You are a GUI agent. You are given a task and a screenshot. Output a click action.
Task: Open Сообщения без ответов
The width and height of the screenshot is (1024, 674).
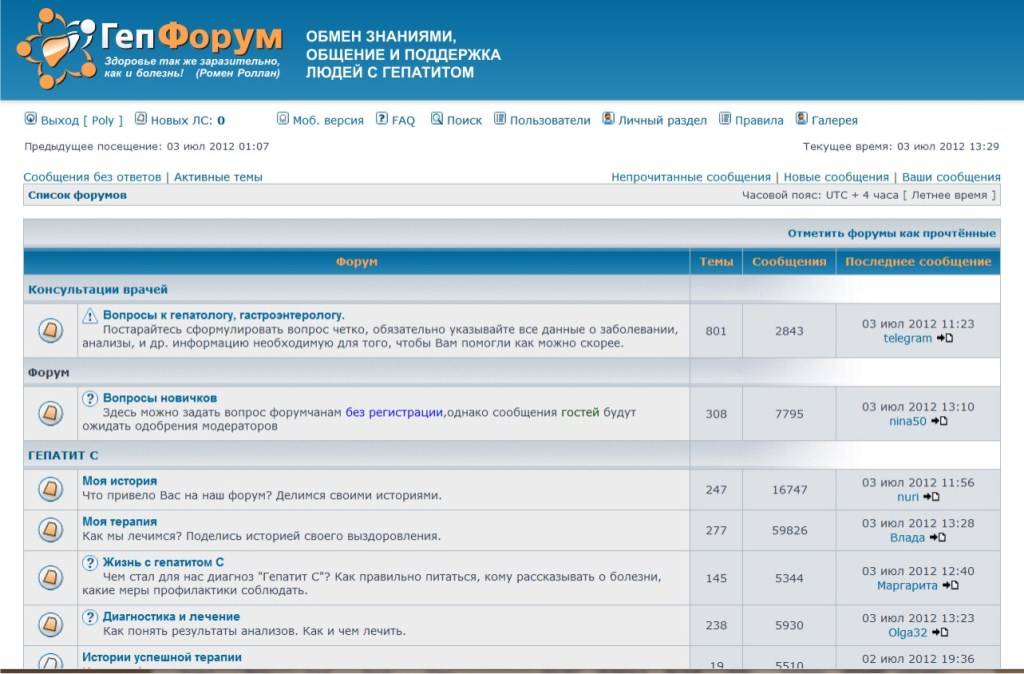click(92, 177)
